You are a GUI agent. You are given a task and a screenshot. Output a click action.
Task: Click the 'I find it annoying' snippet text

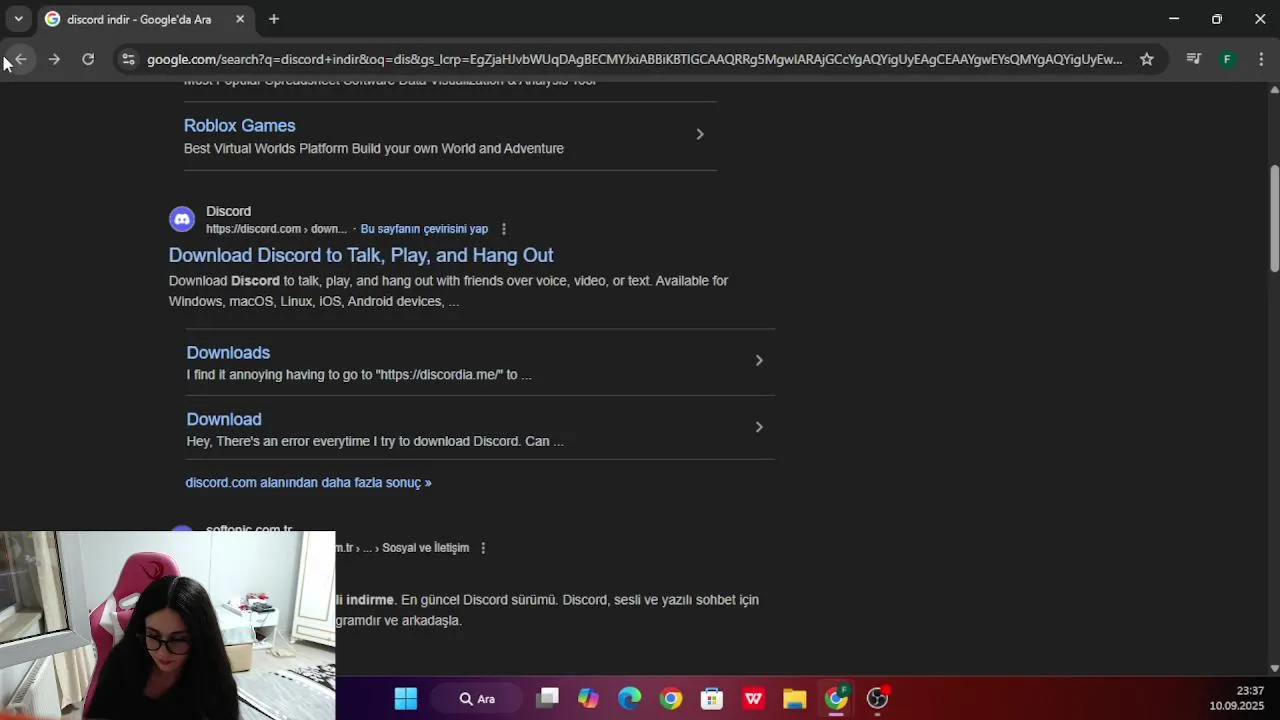[359, 375]
